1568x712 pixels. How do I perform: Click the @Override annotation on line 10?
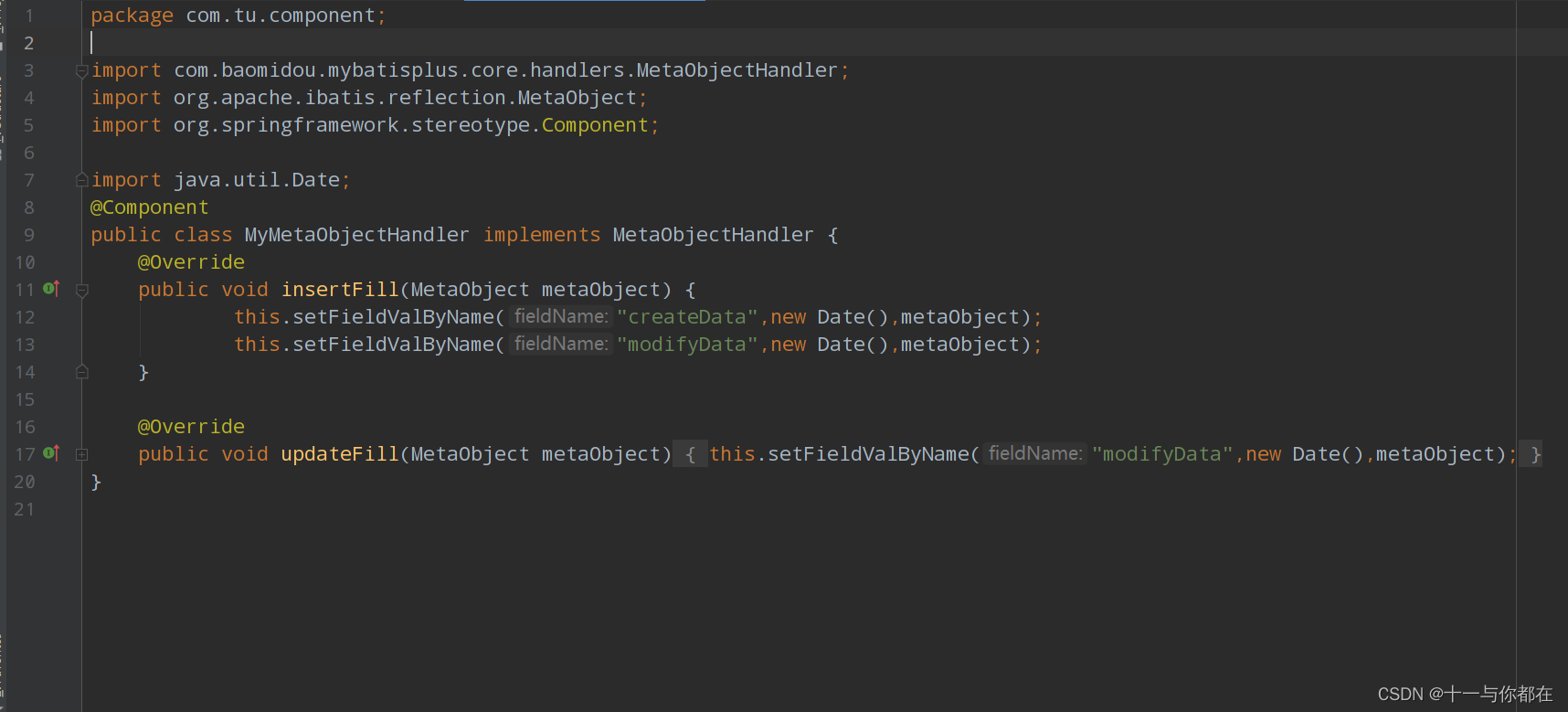click(x=191, y=262)
